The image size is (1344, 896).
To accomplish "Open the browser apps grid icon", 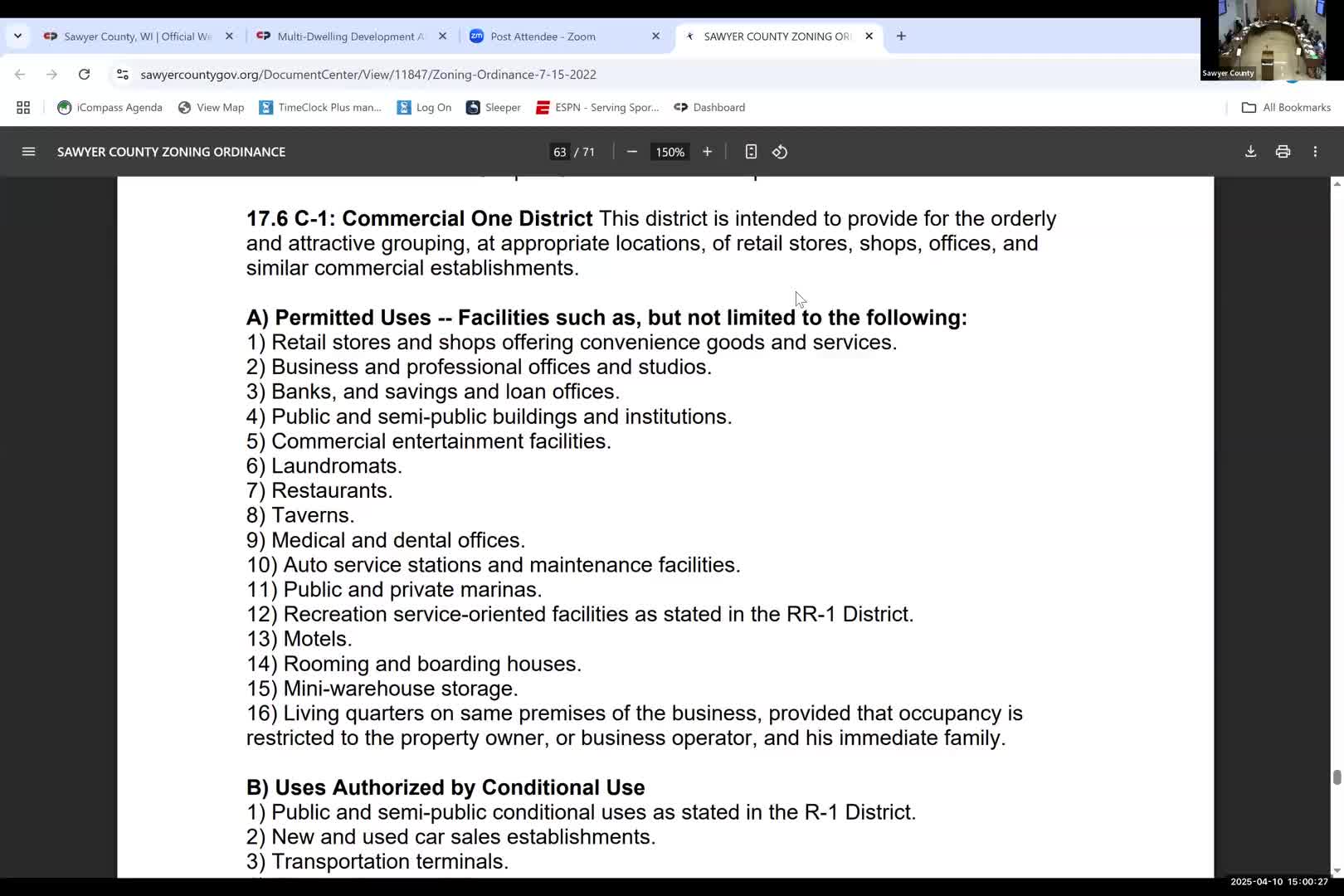I will tap(23, 108).
